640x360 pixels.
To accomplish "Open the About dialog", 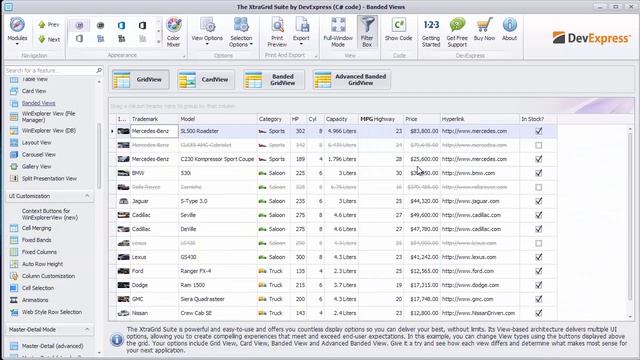I will 509,29.
